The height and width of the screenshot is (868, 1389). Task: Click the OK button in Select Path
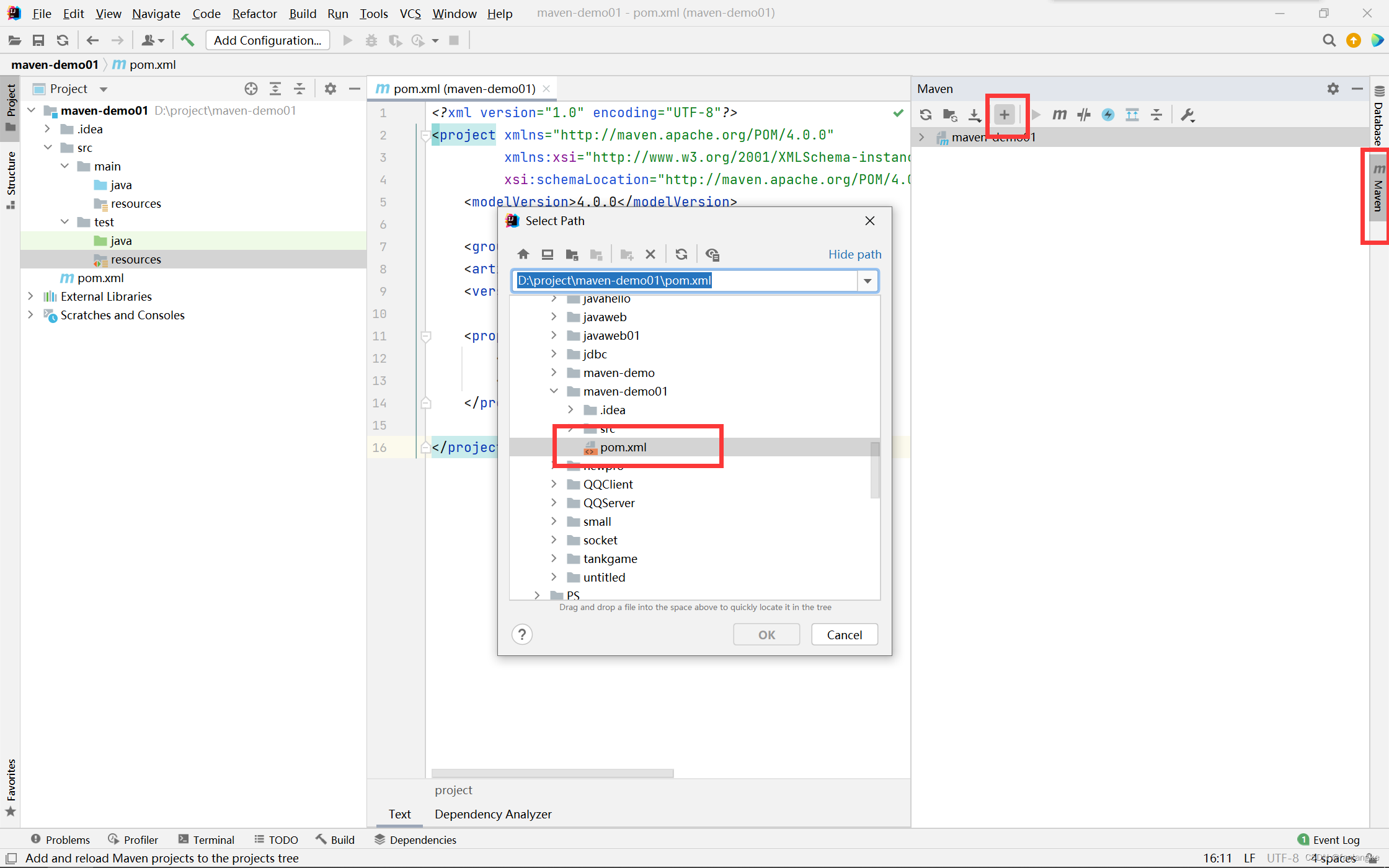pyautogui.click(x=766, y=634)
